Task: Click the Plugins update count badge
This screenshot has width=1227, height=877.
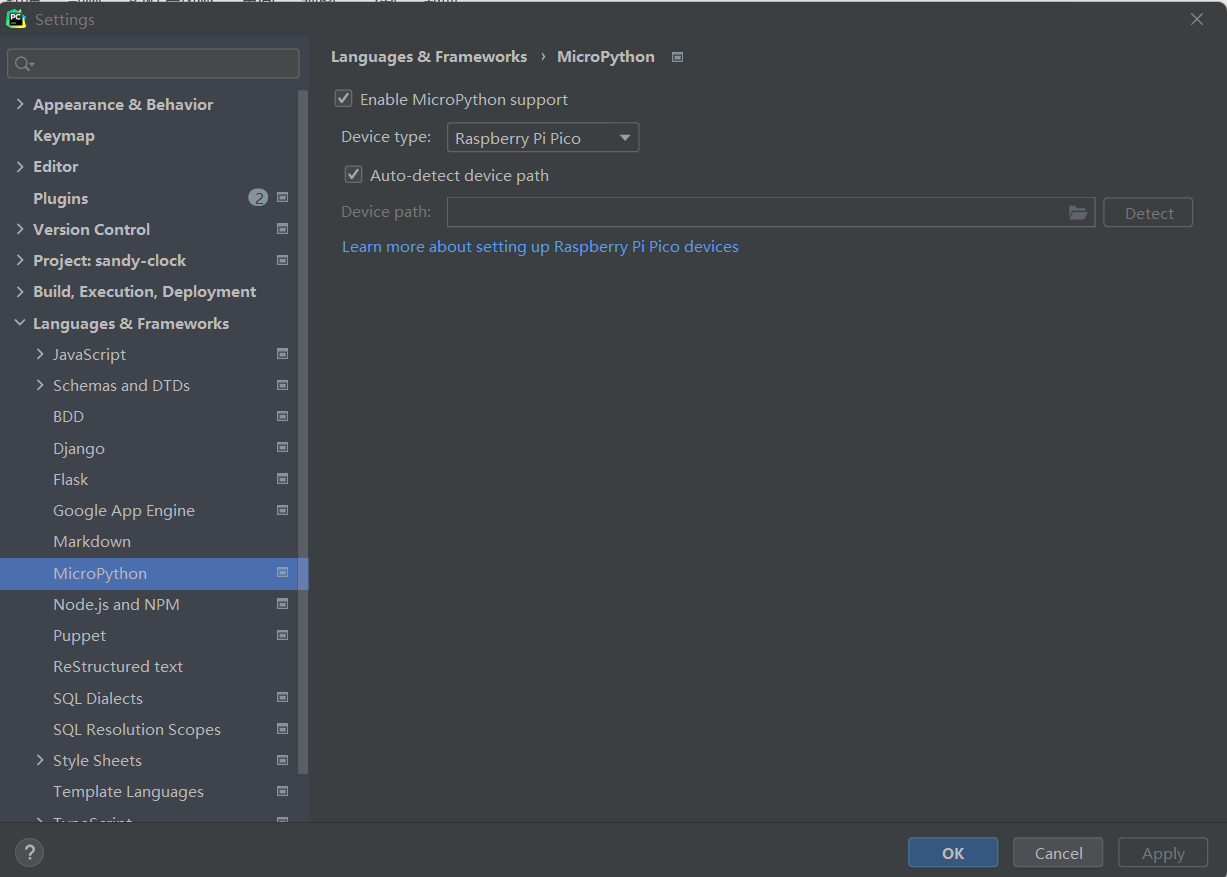Action: click(x=258, y=198)
